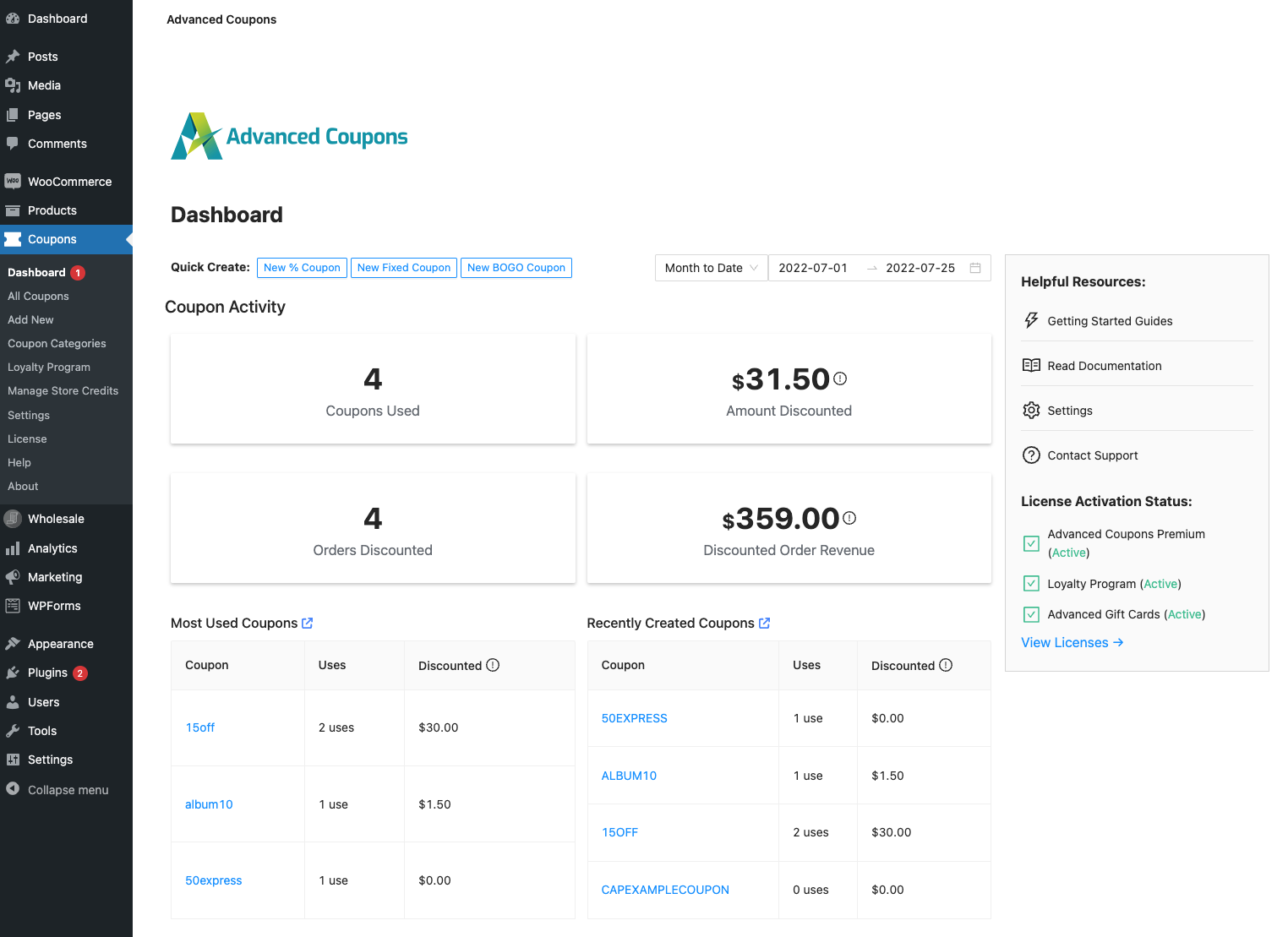Click the Contact Support question mark icon
Viewport: 1288px width, 937px height.
pos(1031,455)
